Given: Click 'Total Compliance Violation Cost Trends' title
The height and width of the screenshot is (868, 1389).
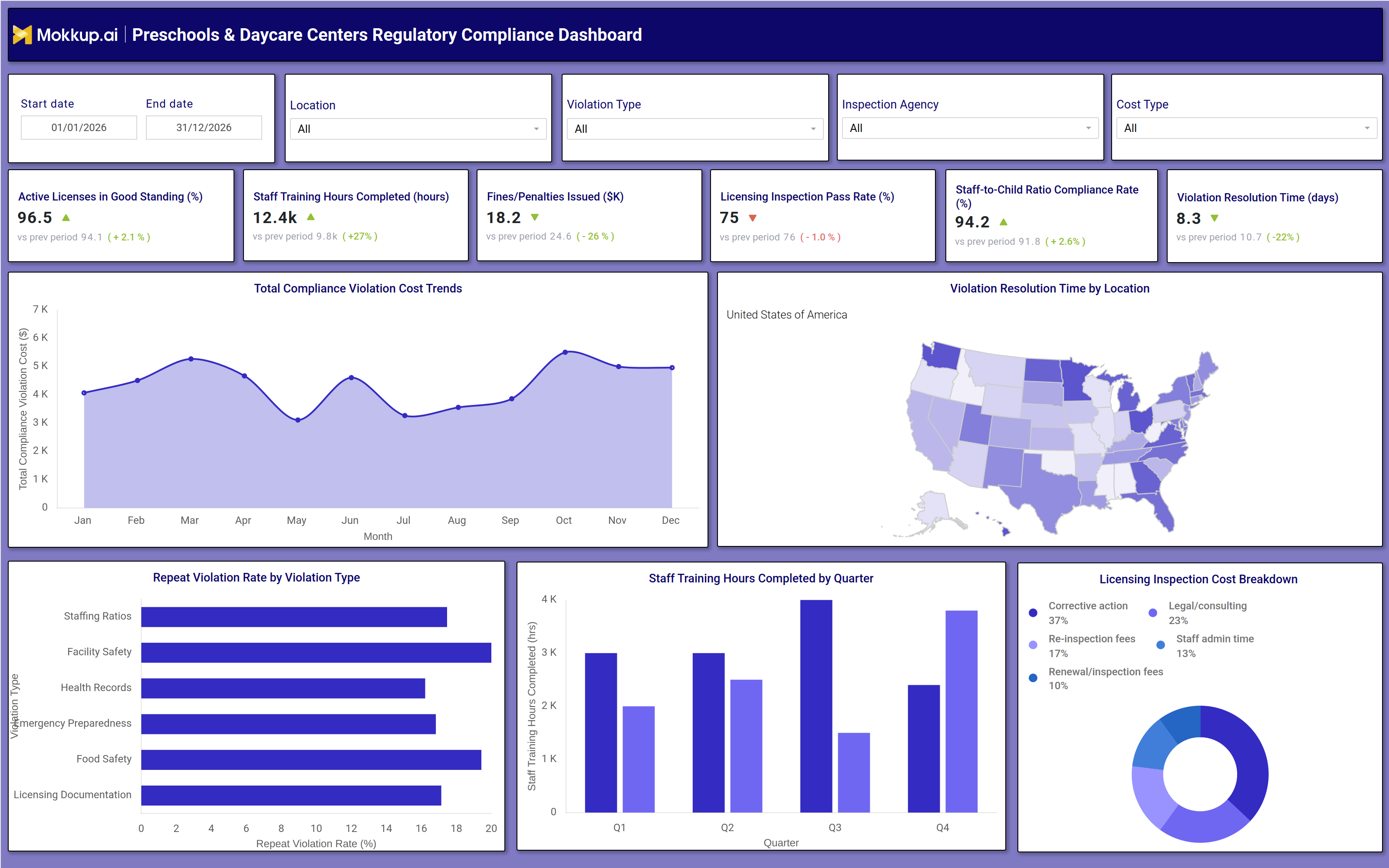Looking at the screenshot, I should [358, 288].
